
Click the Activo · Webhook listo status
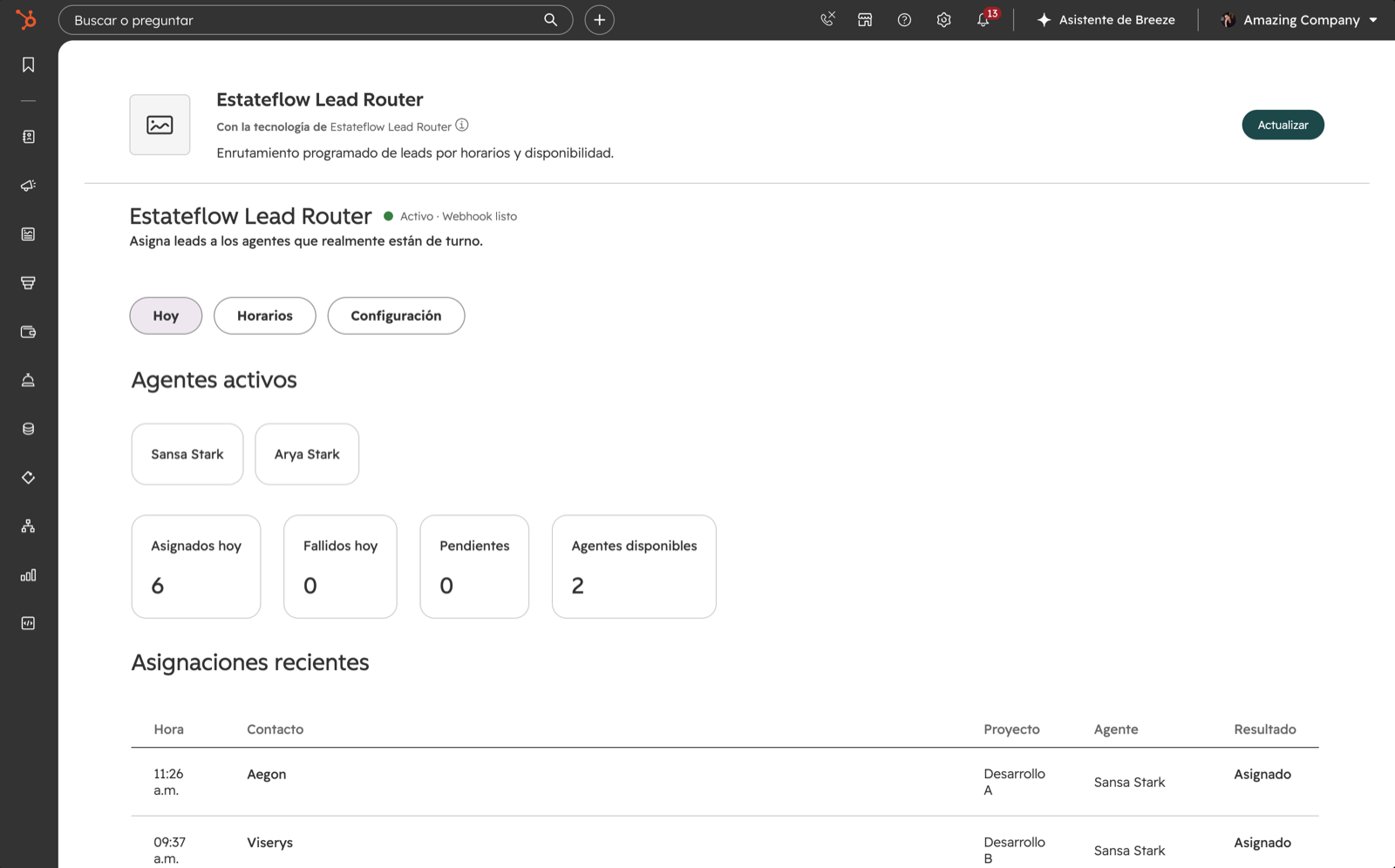pos(450,216)
